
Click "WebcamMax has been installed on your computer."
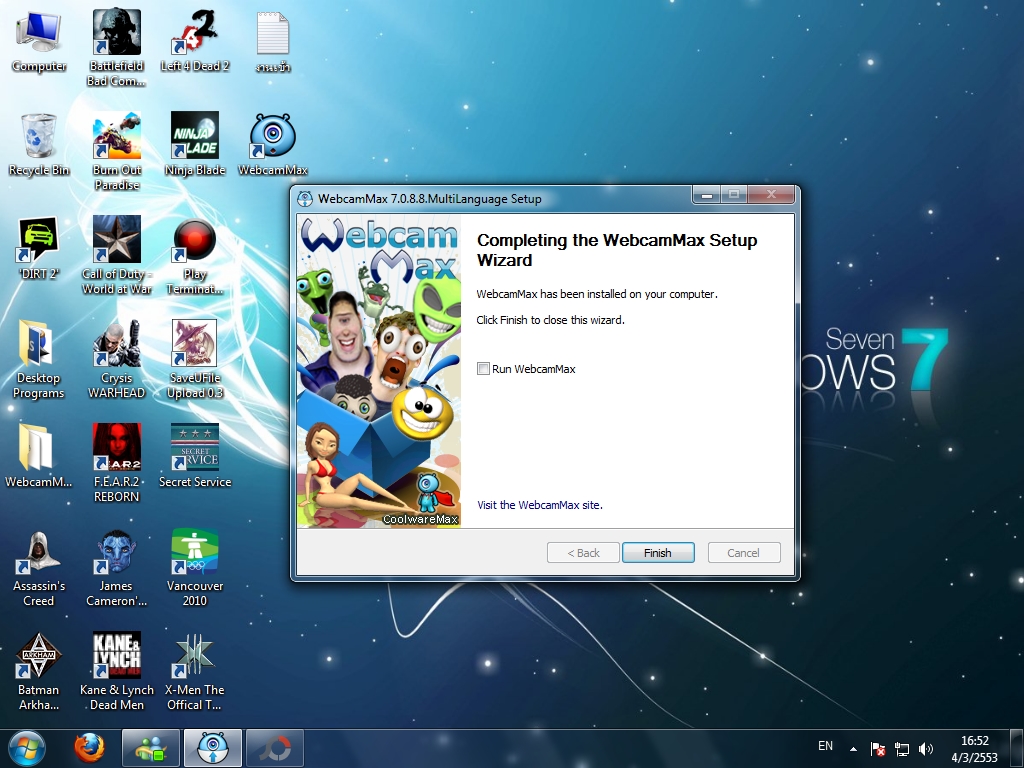tap(597, 294)
